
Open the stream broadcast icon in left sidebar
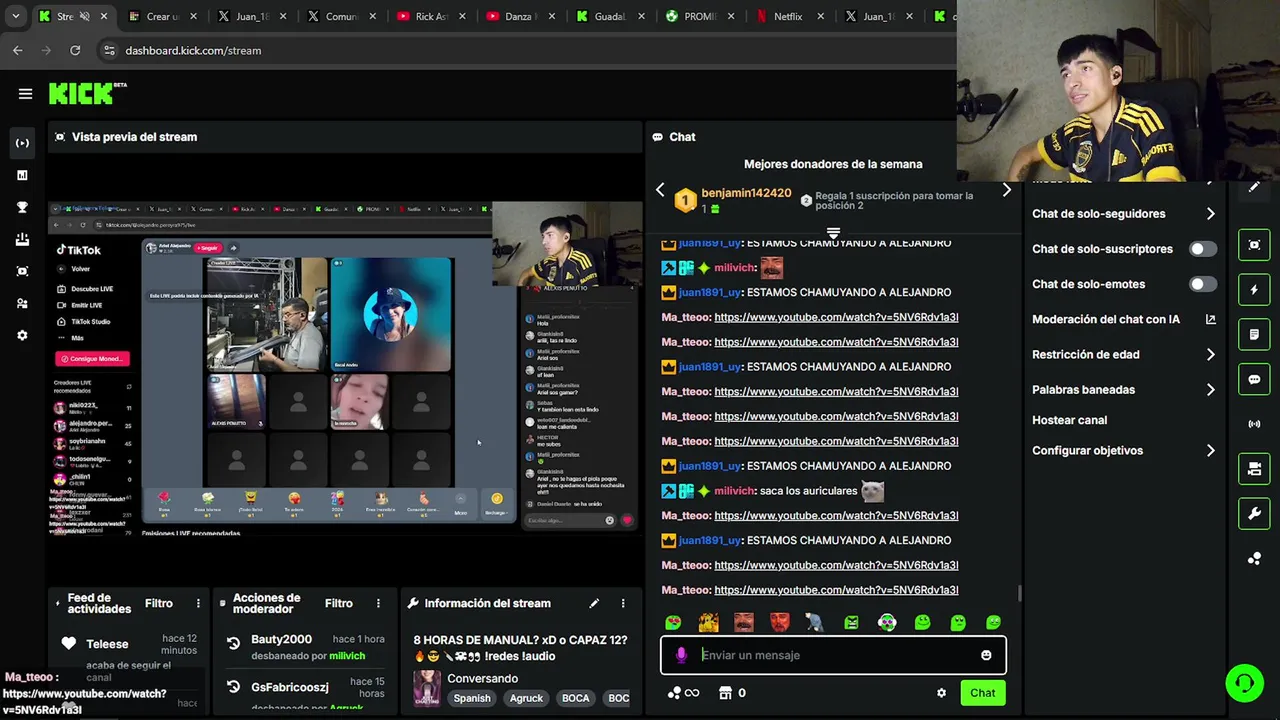click(x=22, y=143)
